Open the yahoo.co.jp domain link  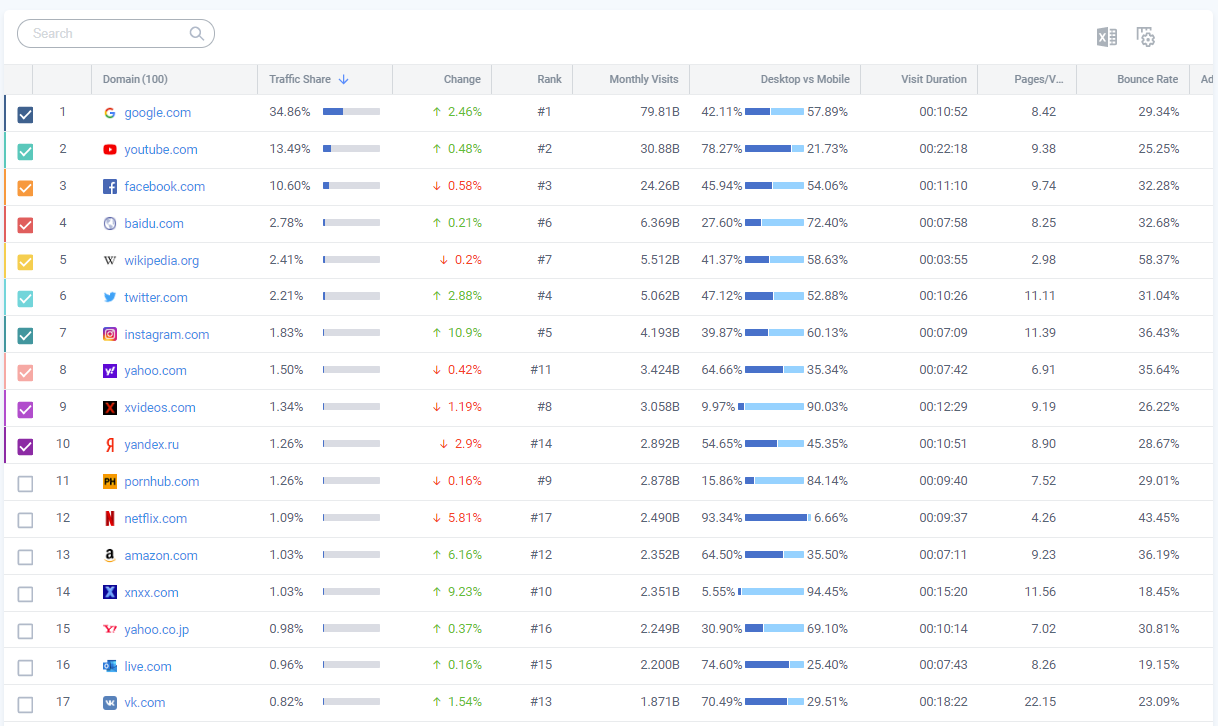157,630
